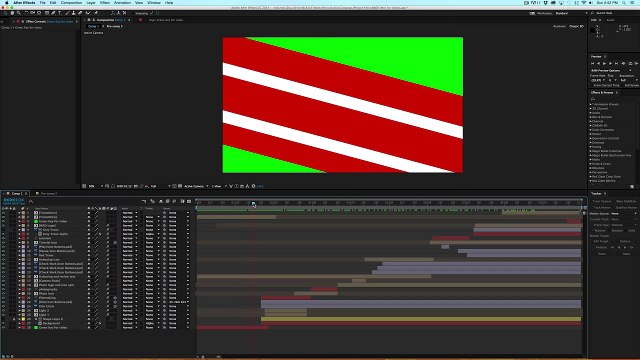Click the timeline search icon beside timecode
The height and width of the screenshot is (360, 640).
click(31, 201)
